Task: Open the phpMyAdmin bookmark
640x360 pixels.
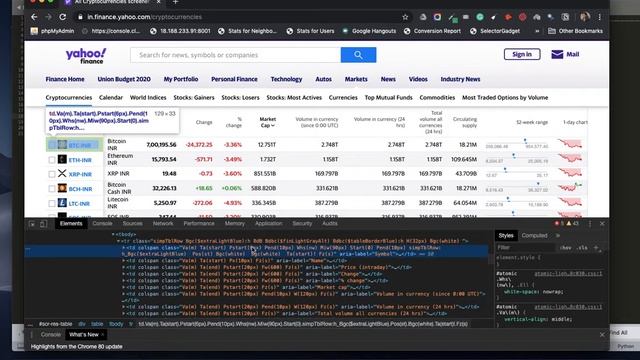Action: click(53, 31)
